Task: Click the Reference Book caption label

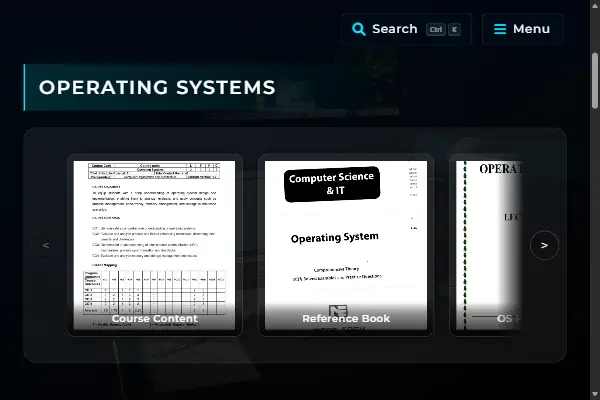Action: [x=346, y=318]
